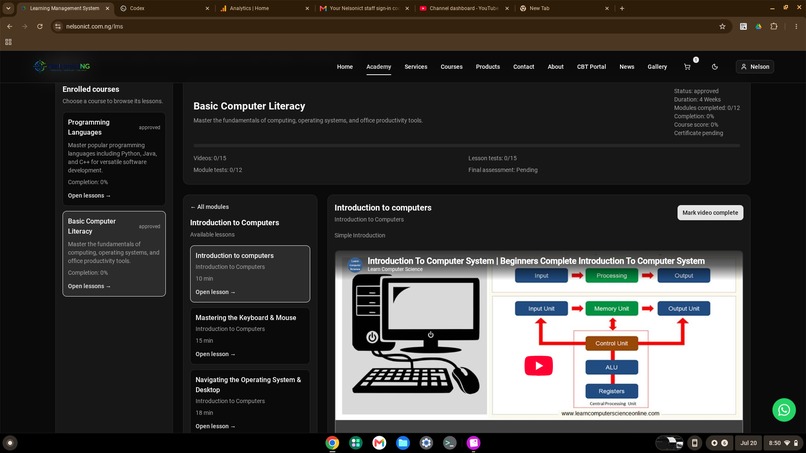Image resolution: width=806 pixels, height=453 pixels.
Task: Click the Learn Computer Science channel avatar
Action: point(355,264)
